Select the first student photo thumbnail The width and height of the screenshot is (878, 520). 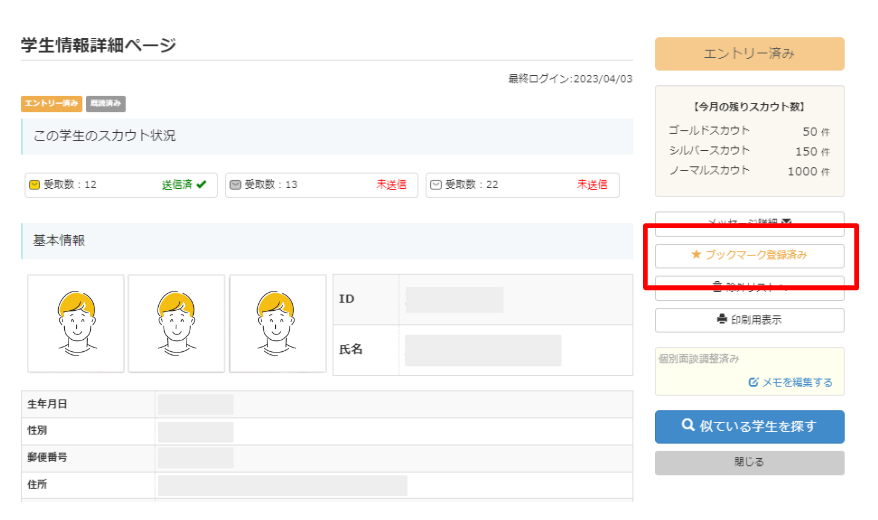click(x=76, y=324)
